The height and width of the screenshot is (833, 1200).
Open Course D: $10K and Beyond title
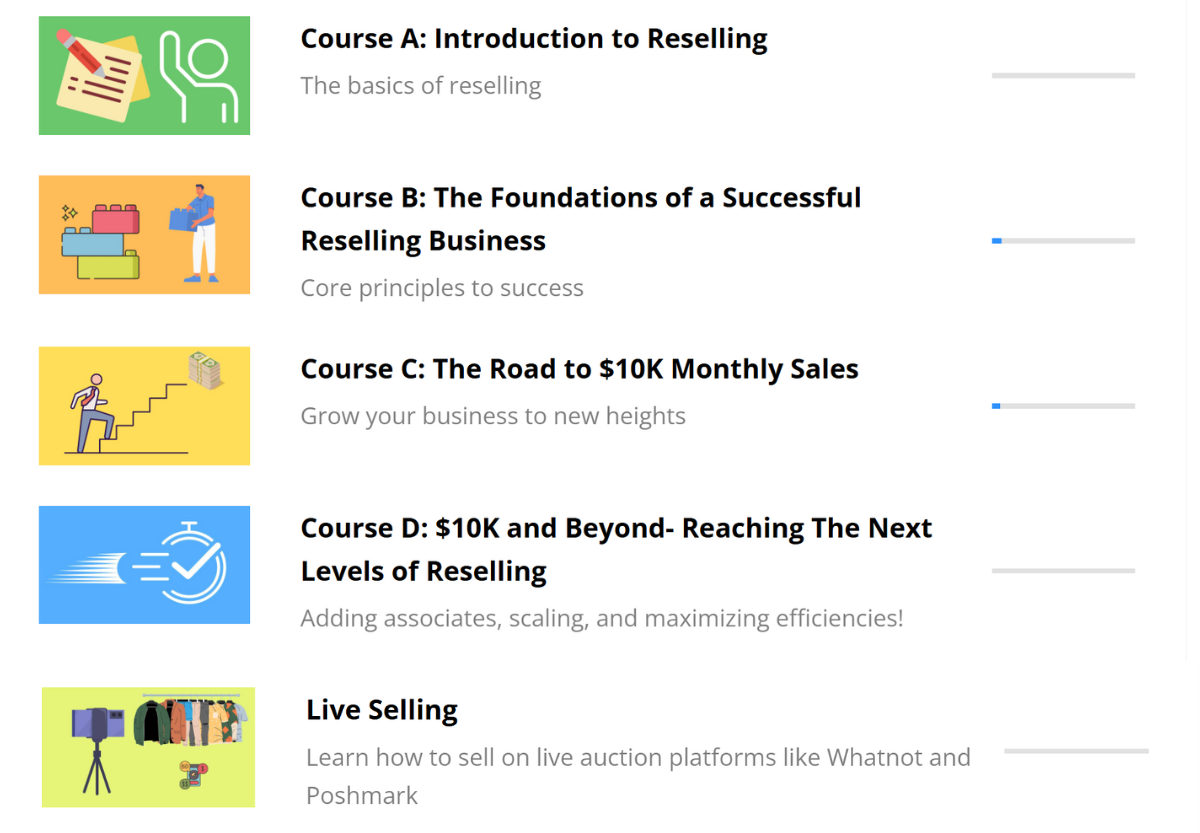pyautogui.click(x=616, y=549)
